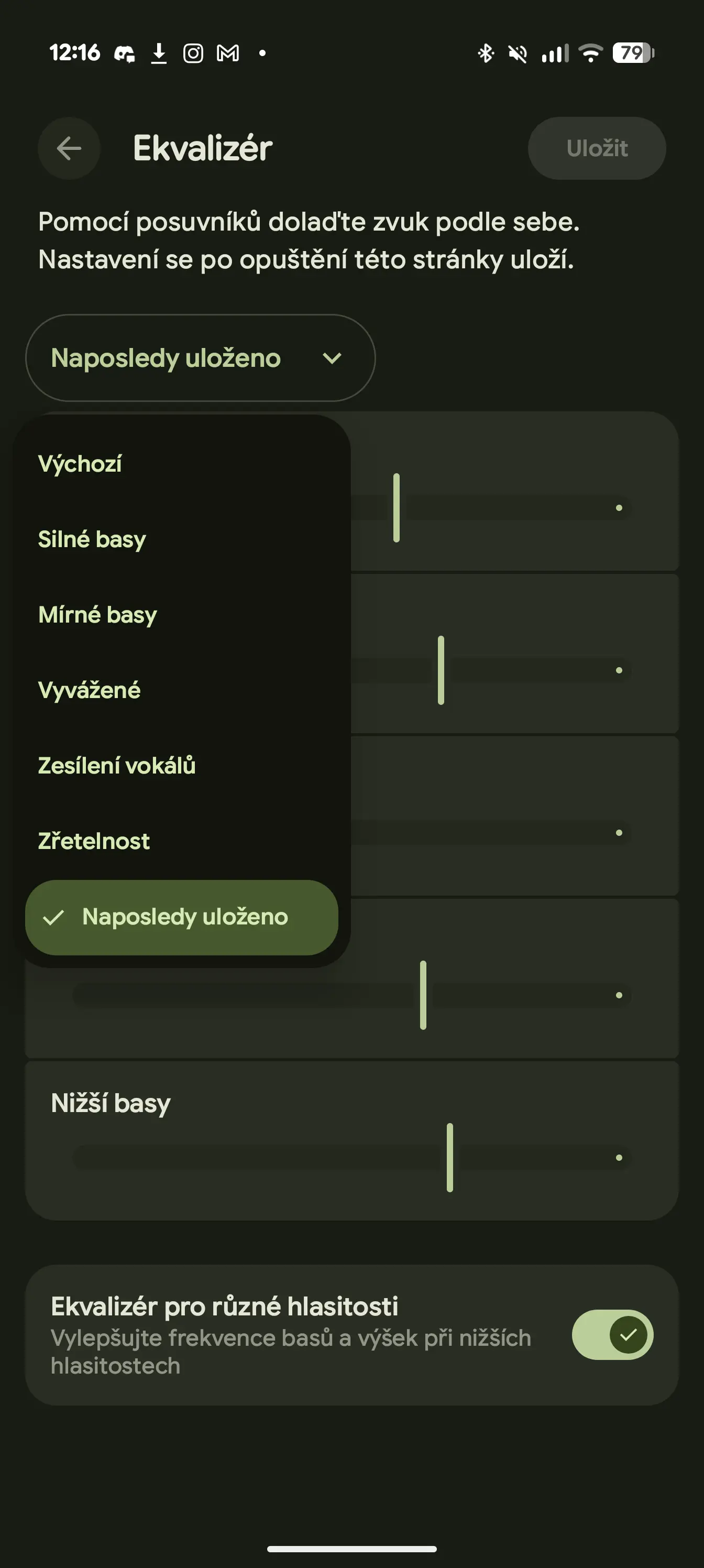
Task: Tap the battery indicator icon
Action: click(x=633, y=53)
